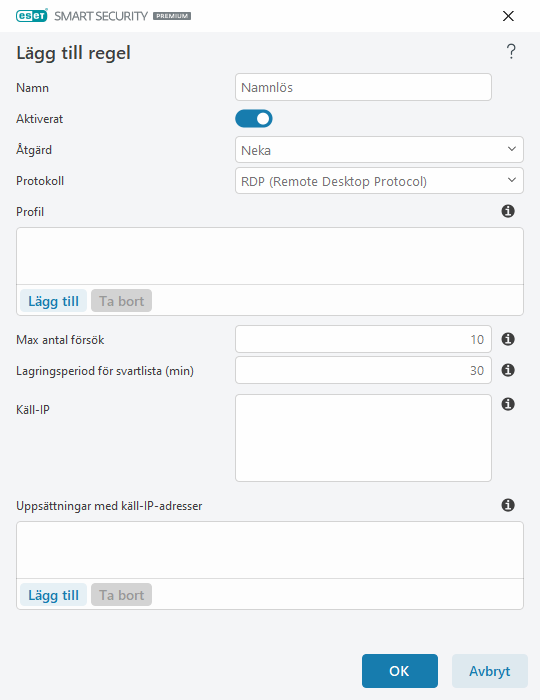Show info for Uppsättningar med käll-IP-adresser
This screenshot has width=540, height=700.
[x=508, y=505]
